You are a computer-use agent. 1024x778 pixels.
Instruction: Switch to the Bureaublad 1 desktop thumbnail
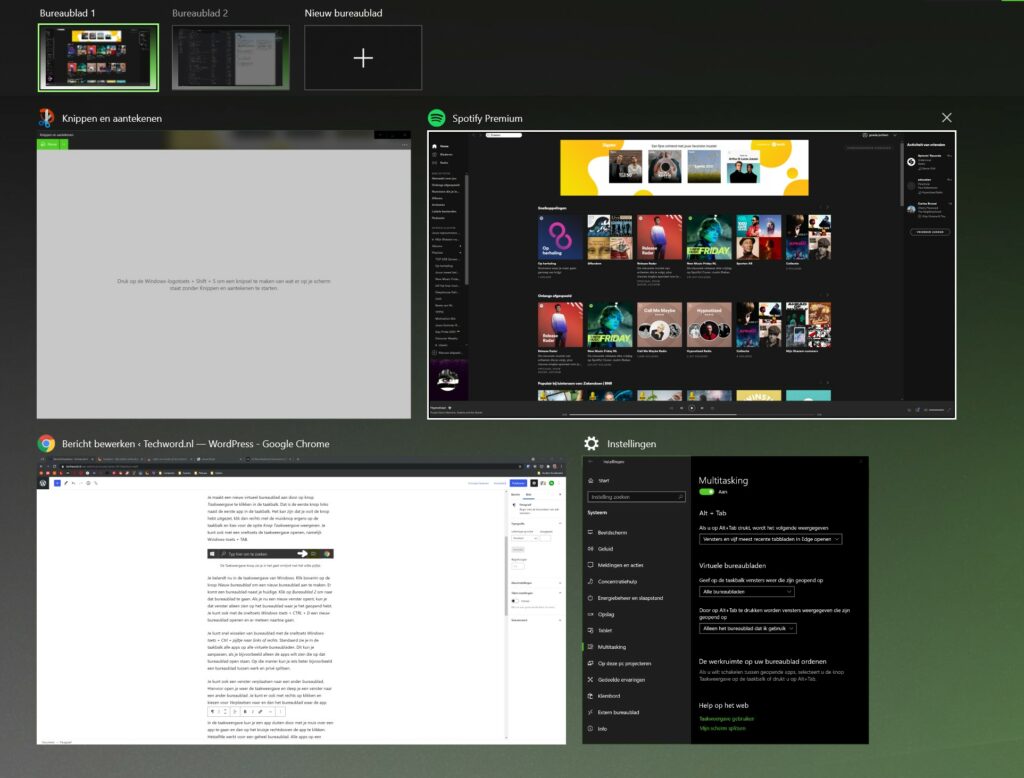[98, 57]
